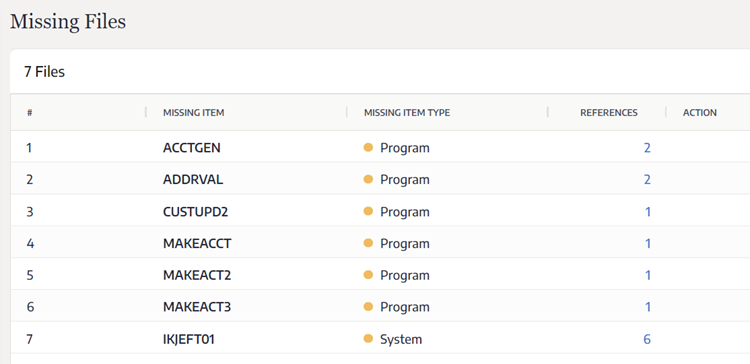Click the Program type label for ADDRVAL

[405, 180]
